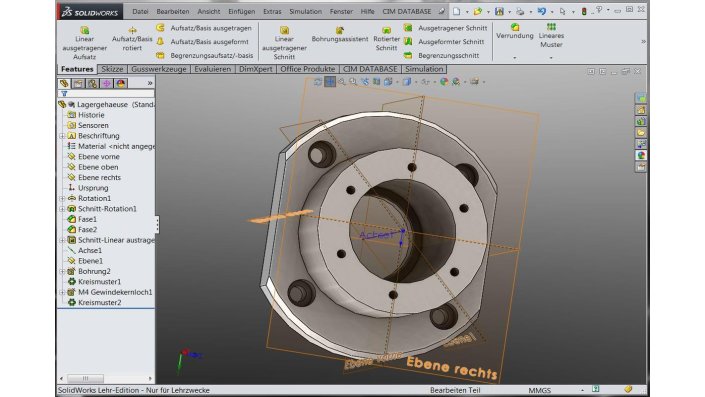This screenshot has height=397, width=705.
Task: Expand manager pane tabs chevron
Action: (x=150, y=83)
